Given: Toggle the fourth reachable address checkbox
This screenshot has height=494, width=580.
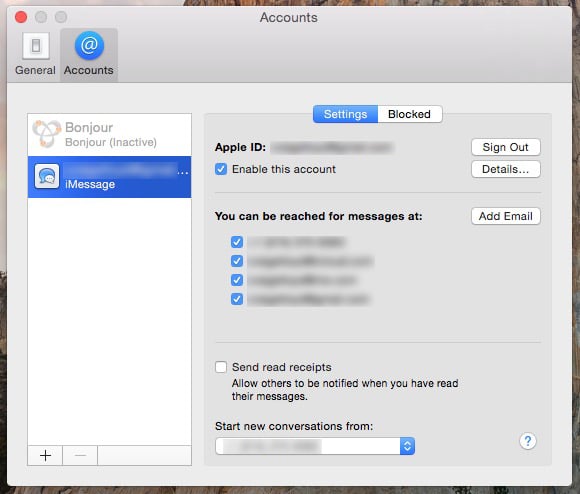Looking at the screenshot, I should [x=237, y=299].
